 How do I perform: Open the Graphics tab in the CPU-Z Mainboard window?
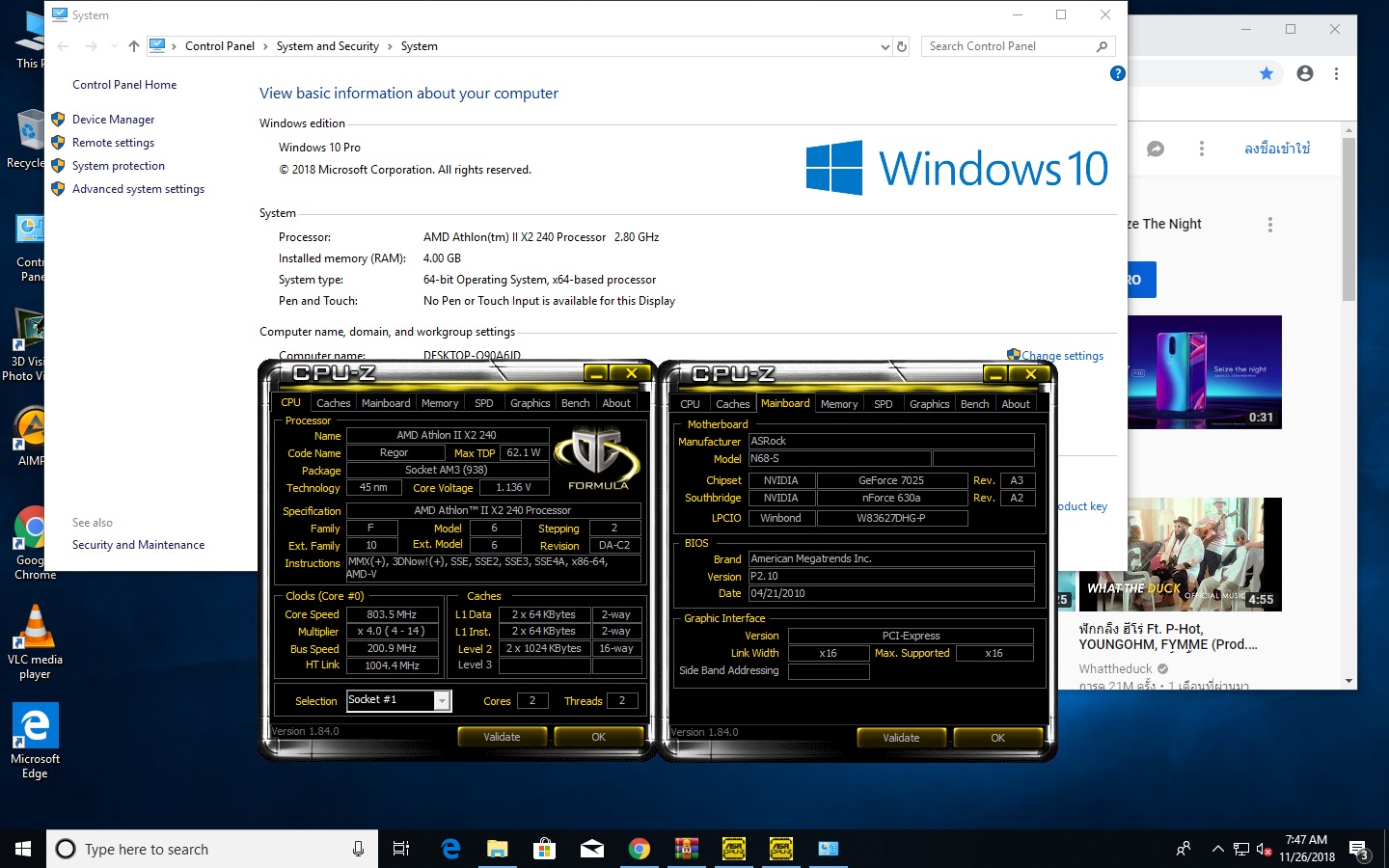(930, 404)
